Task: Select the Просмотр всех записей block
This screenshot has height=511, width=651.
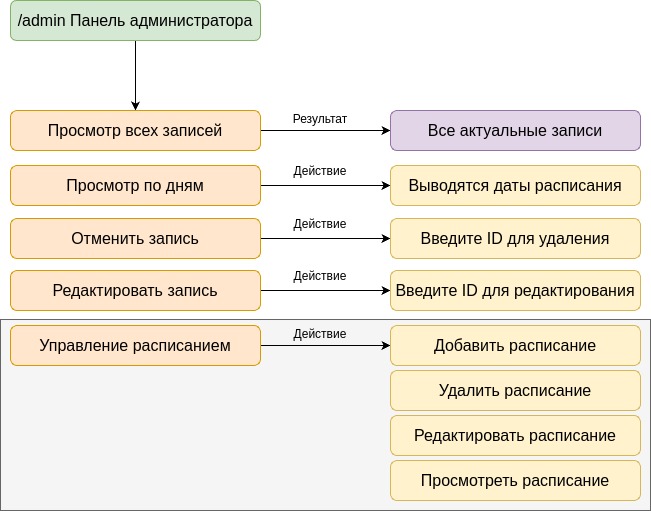Action: (x=135, y=130)
